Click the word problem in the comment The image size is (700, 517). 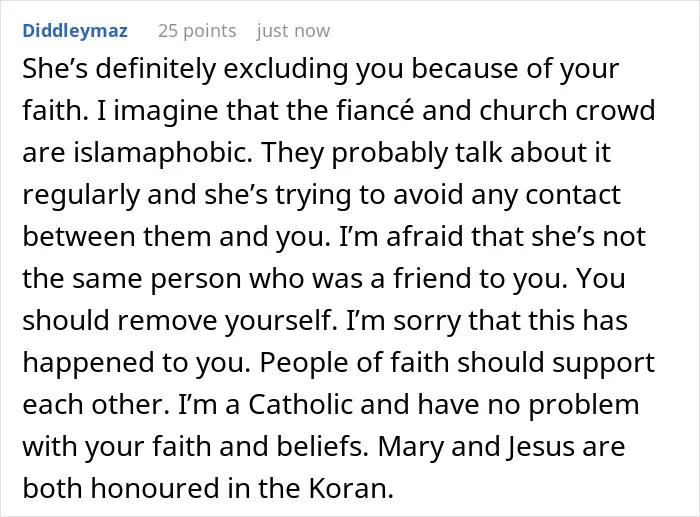tap(583, 405)
